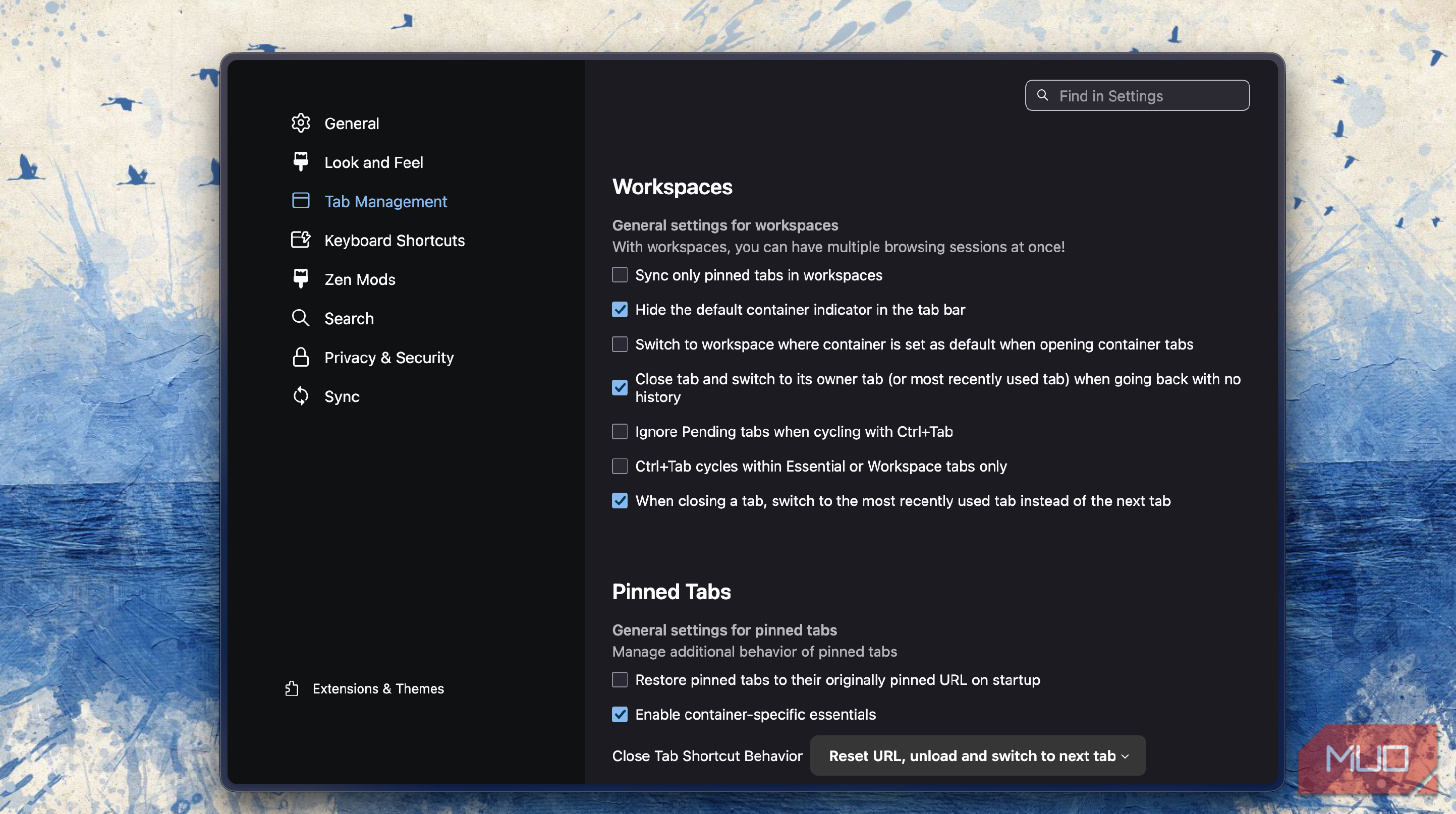1456x814 pixels.
Task: Click the Keyboard Shortcuts icon
Action: click(x=301, y=240)
